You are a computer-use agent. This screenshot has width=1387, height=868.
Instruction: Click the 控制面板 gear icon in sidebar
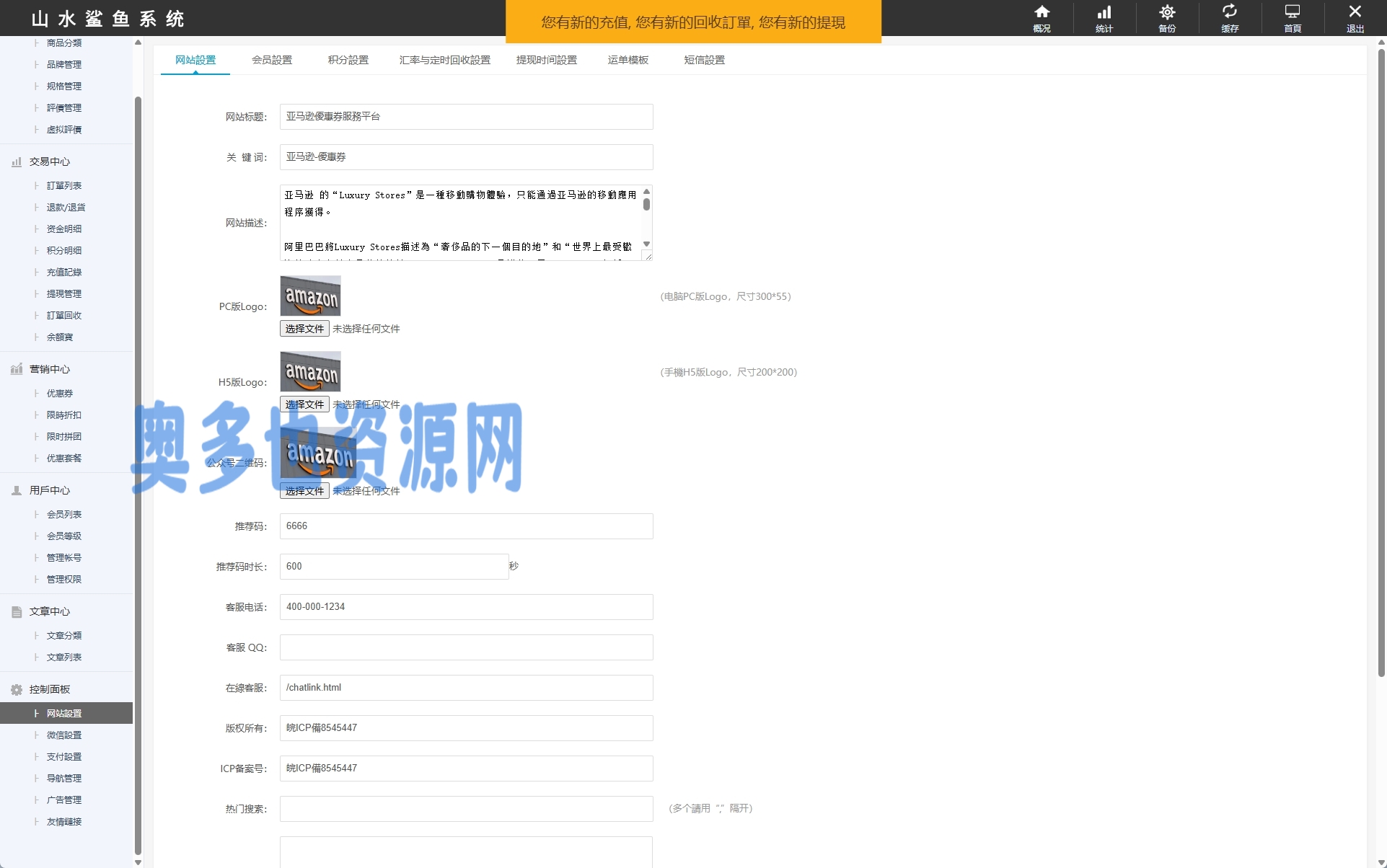(x=17, y=690)
